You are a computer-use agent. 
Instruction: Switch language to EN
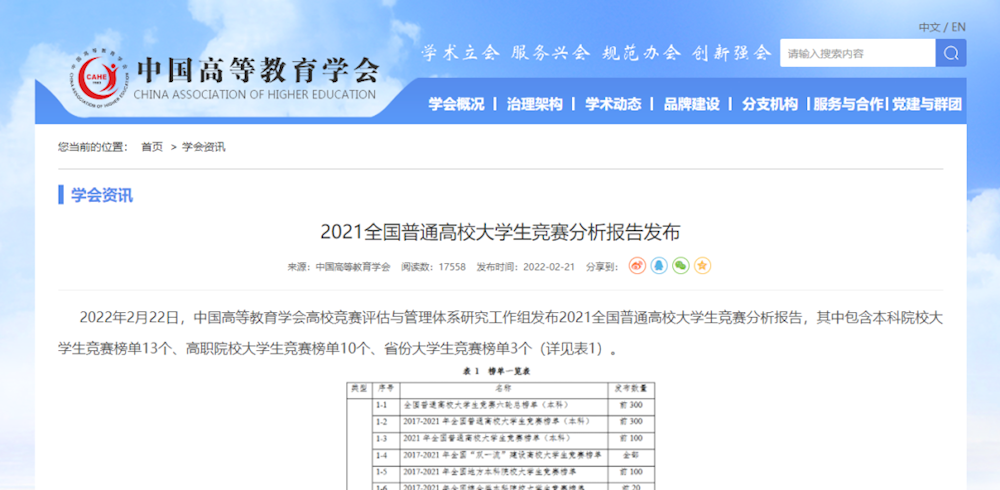click(x=958, y=27)
